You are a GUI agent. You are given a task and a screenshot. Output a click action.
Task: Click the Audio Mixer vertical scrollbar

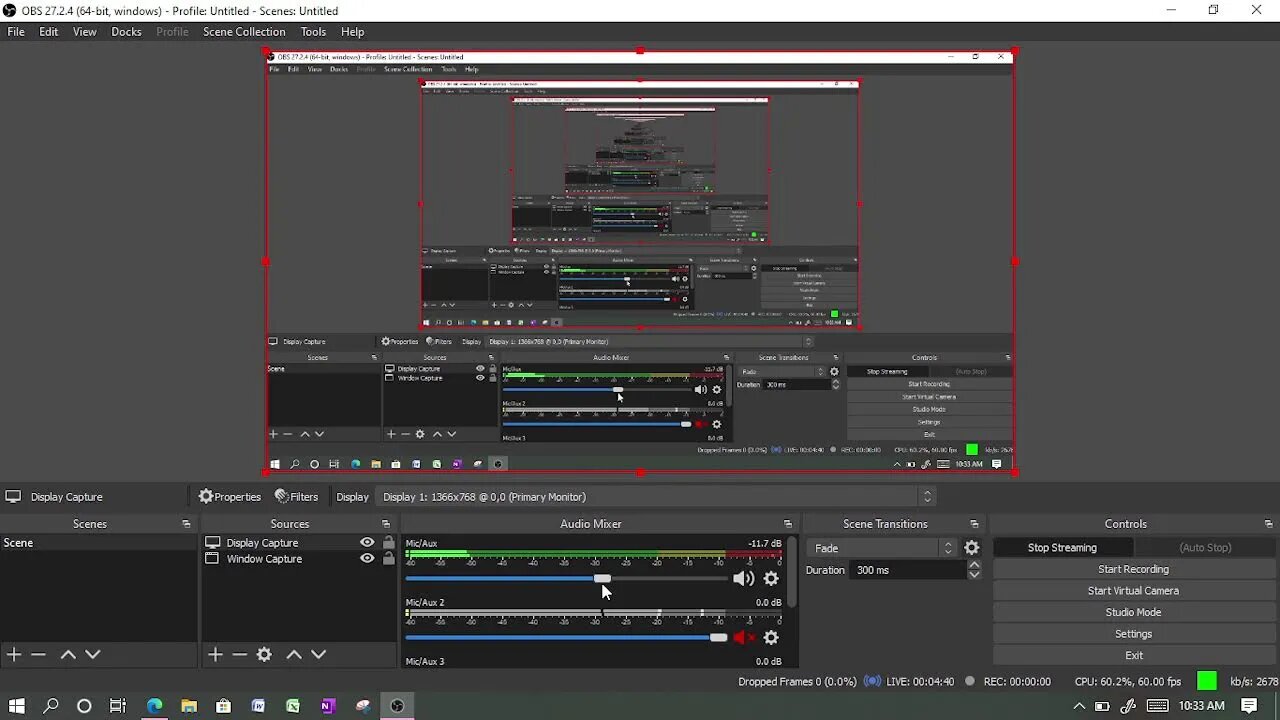click(792, 572)
